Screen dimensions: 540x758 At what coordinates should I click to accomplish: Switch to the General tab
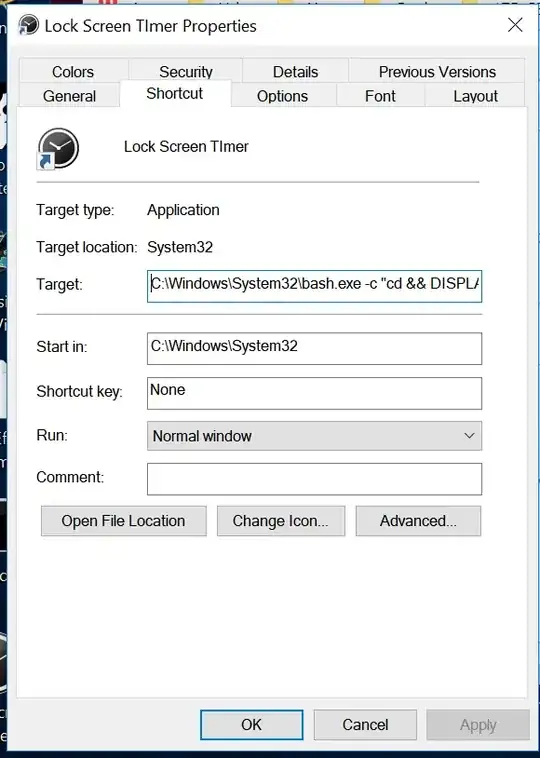[x=69, y=95]
